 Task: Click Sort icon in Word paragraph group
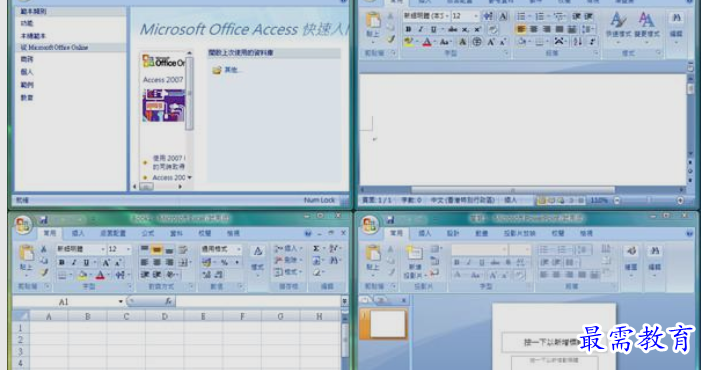(x=578, y=42)
